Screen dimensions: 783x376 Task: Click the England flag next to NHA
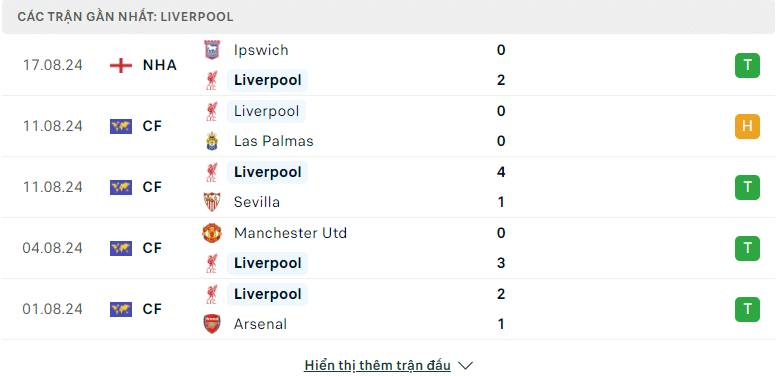pos(121,65)
